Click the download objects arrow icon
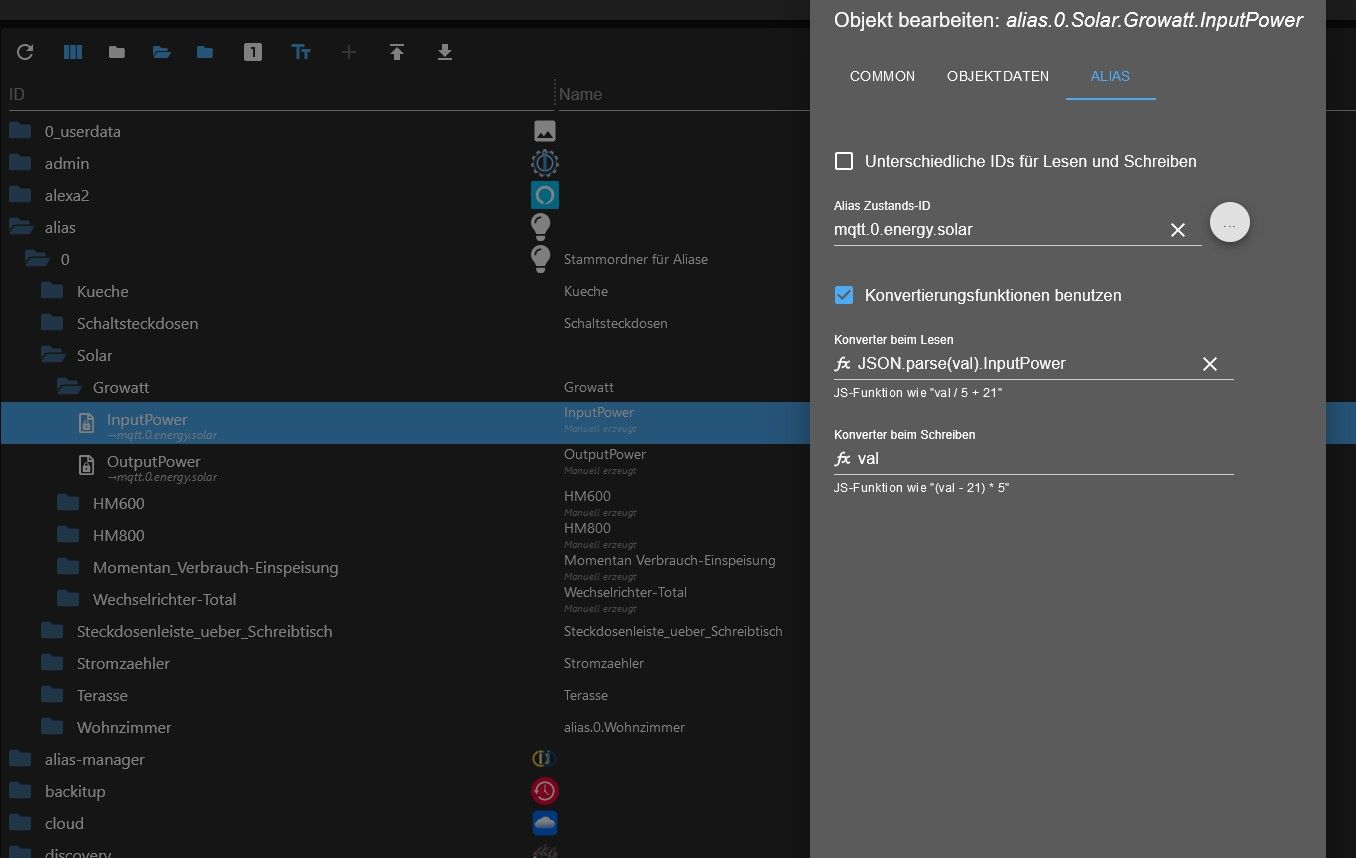1356x858 pixels. (x=445, y=52)
